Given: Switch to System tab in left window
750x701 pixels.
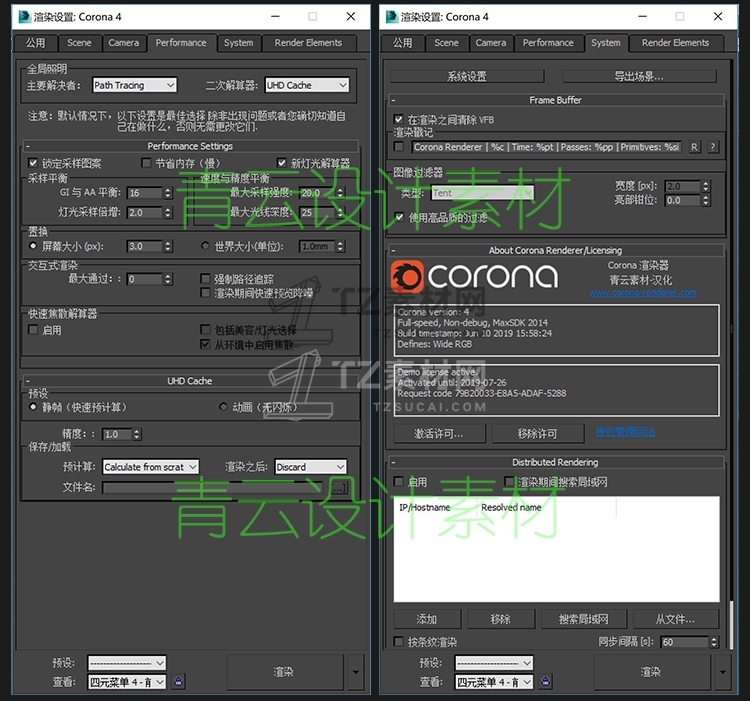Looking at the screenshot, I should [239, 43].
